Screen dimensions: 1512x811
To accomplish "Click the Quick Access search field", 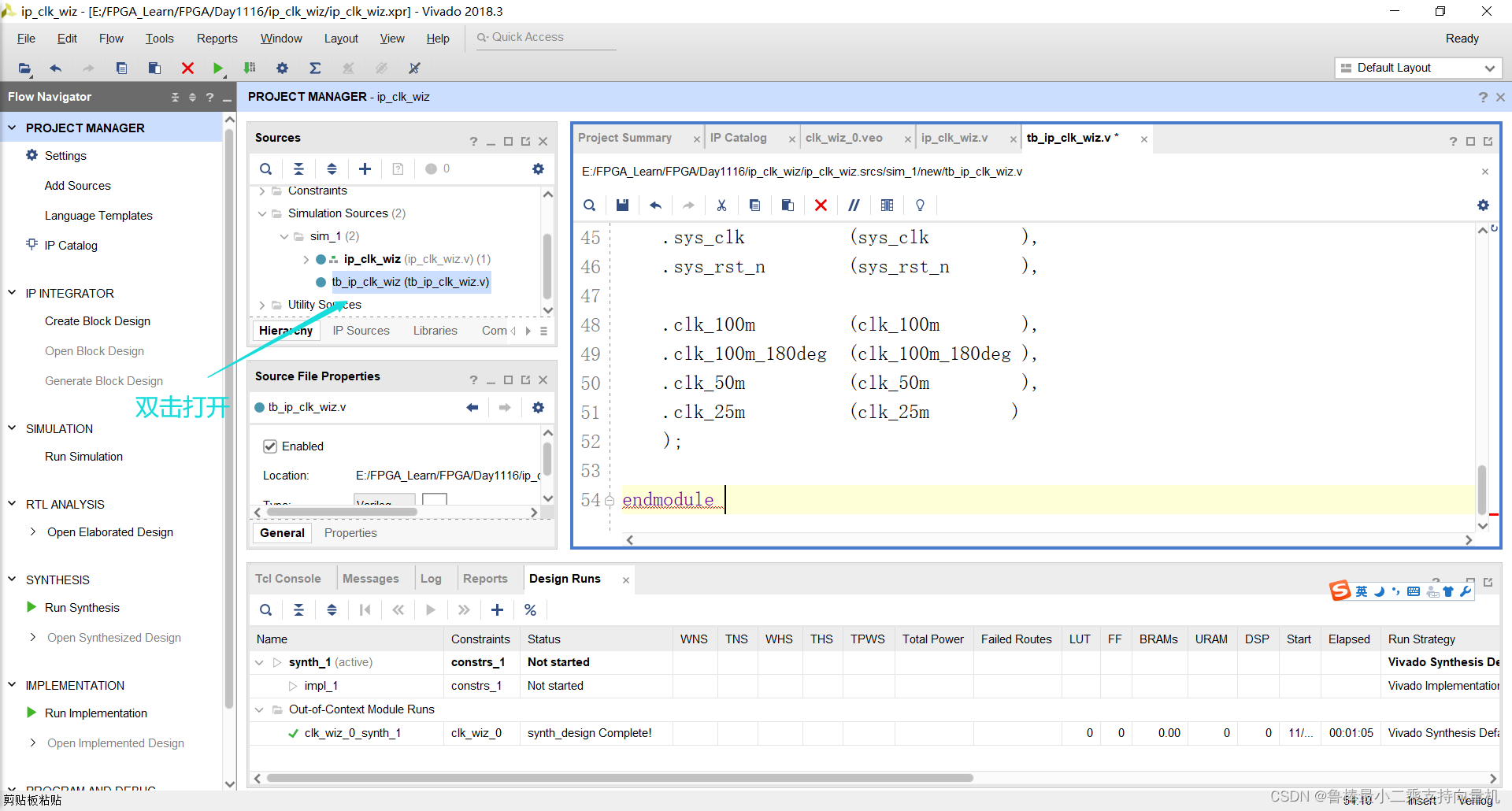I will click(x=546, y=37).
